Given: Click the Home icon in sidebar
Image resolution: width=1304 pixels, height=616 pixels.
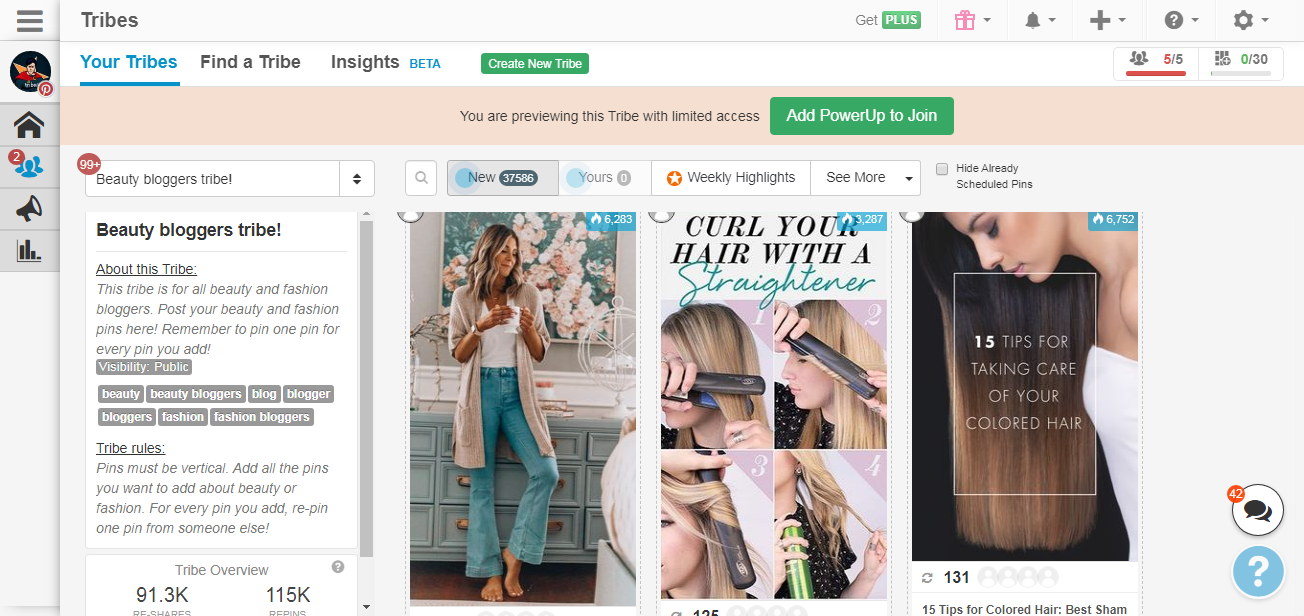Looking at the screenshot, I should [x=29, y=125].
